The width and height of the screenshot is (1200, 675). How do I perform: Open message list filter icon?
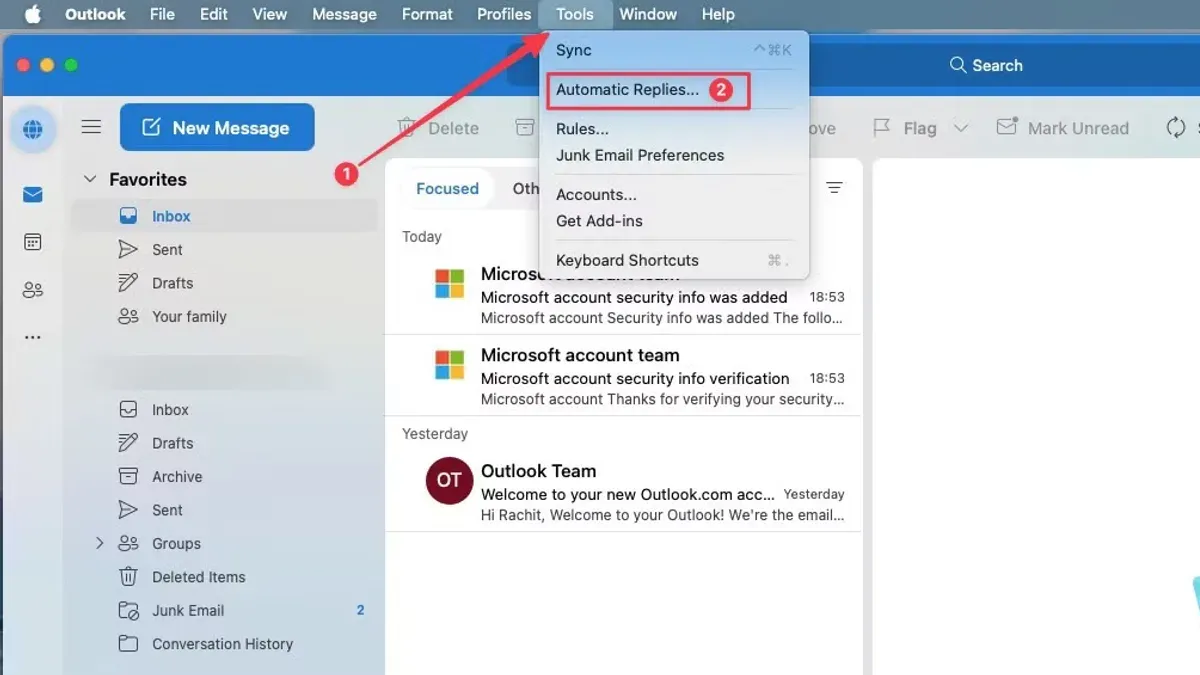[834, 188]
